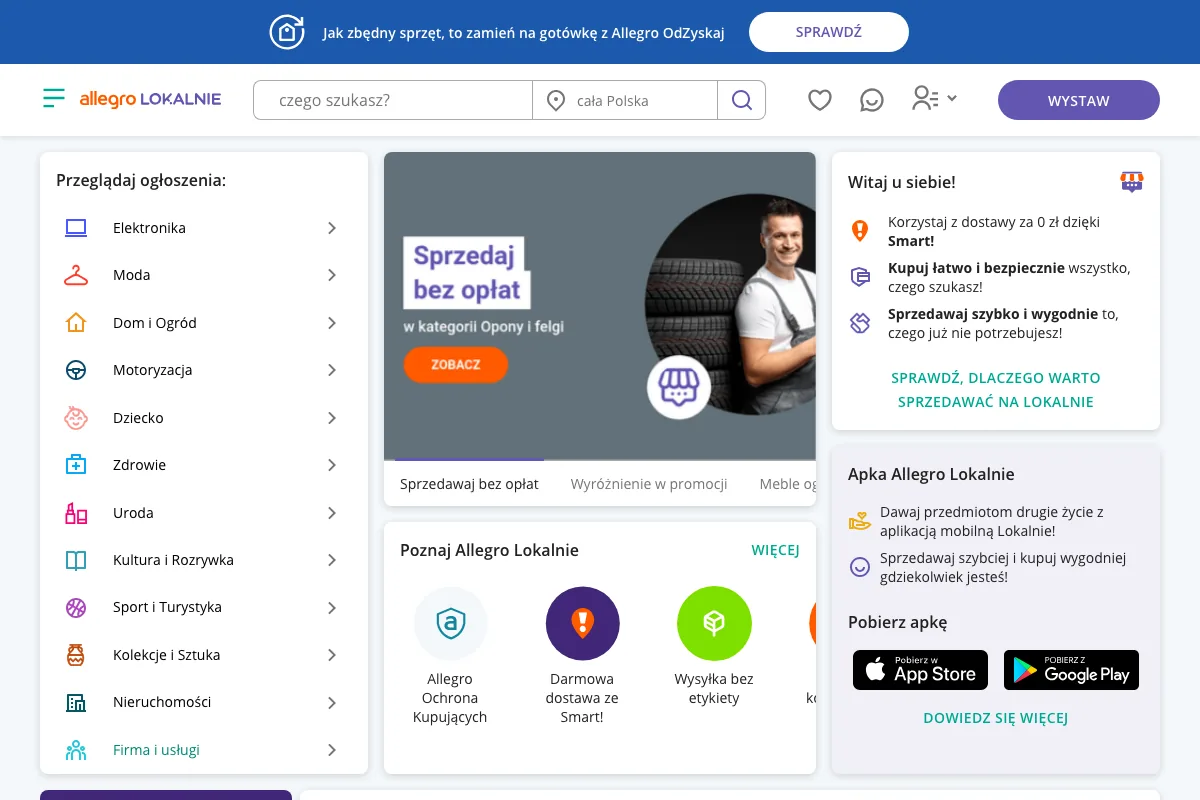
Task: Focus the czego szukasz search field
Action: tap(393, 100)
